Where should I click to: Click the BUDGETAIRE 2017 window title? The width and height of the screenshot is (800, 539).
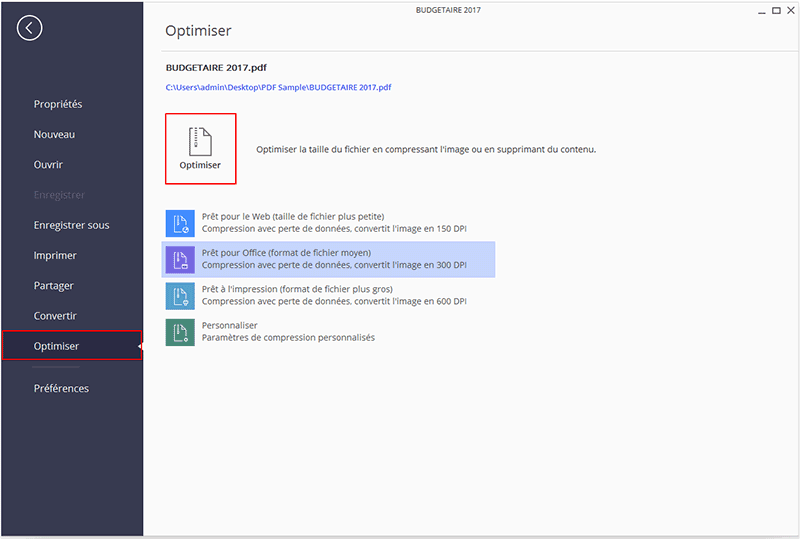[448, 10]
